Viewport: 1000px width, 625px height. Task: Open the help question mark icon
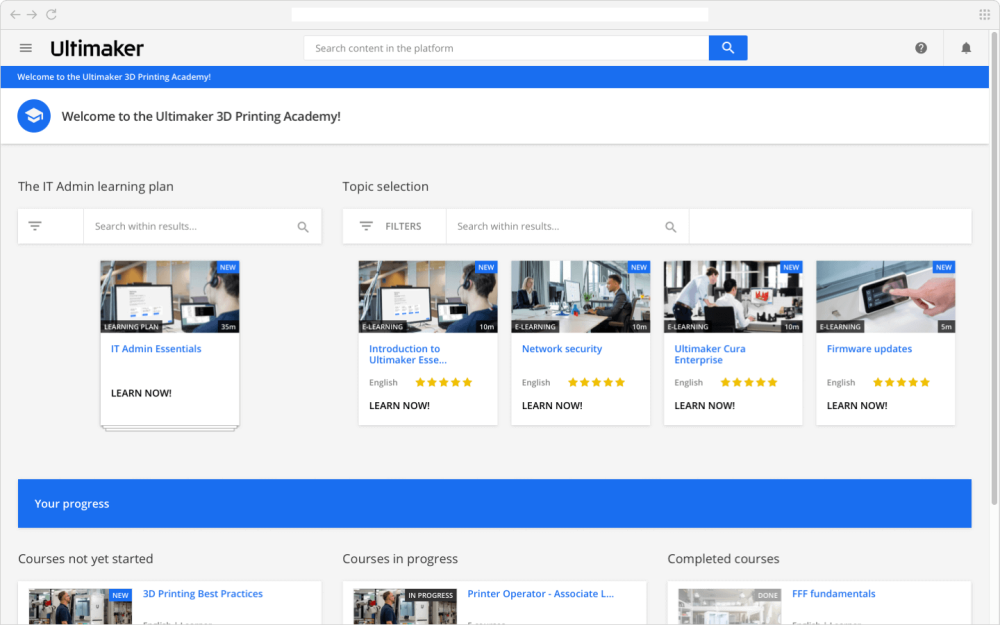[x=920, y=48]
